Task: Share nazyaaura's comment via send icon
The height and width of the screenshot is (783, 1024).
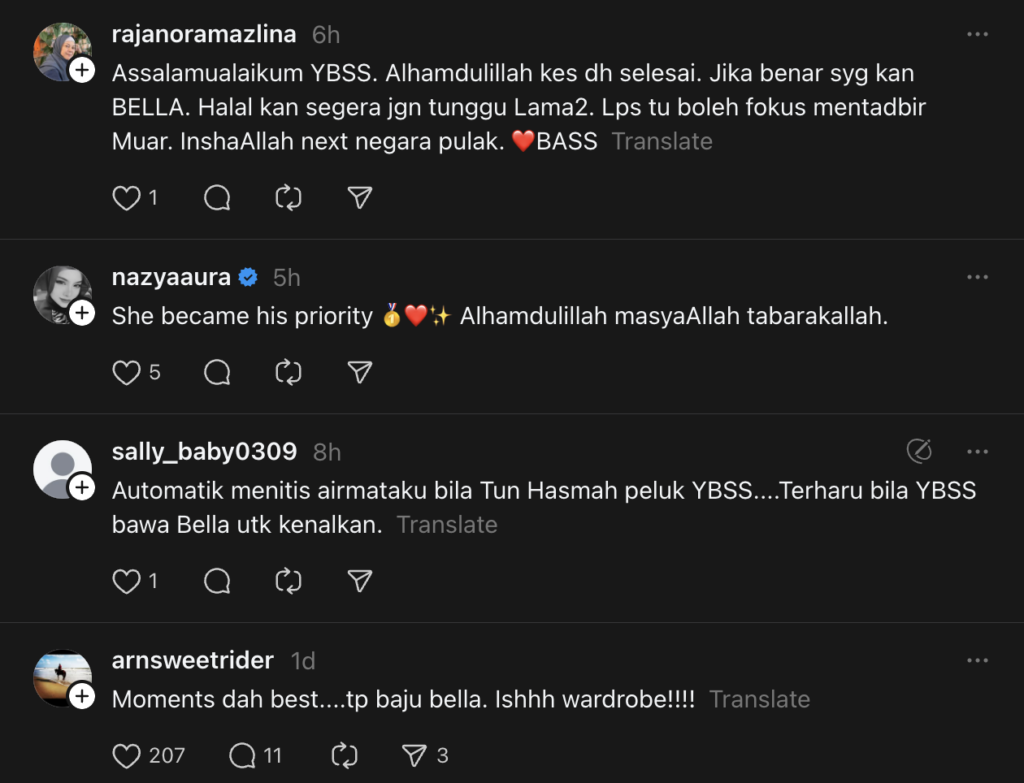Action: [360, 373]
